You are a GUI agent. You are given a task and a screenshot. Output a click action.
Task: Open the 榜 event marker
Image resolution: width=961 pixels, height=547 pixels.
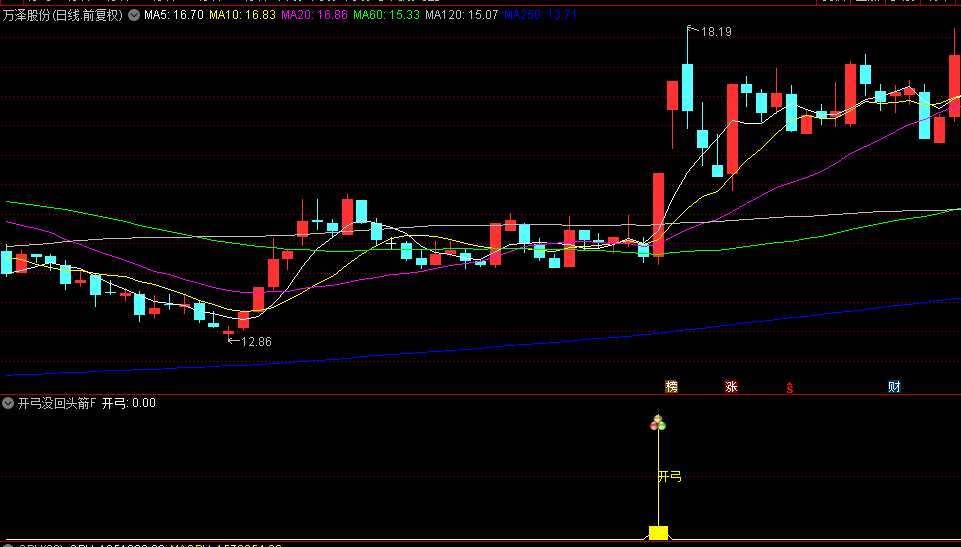672,387
